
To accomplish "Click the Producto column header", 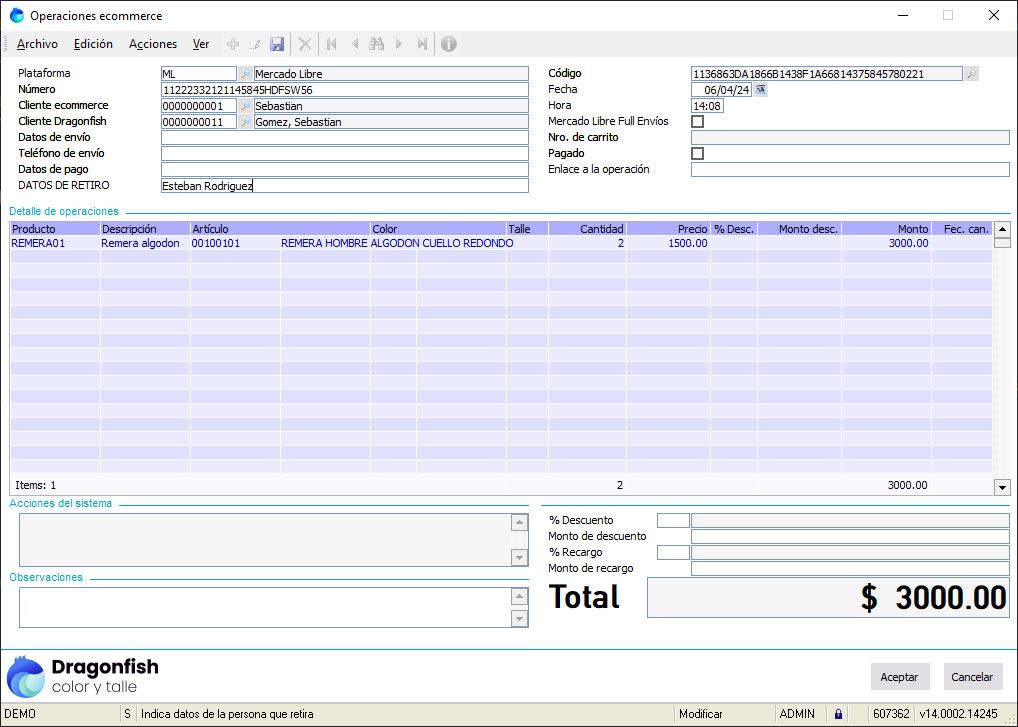I will pos(55,228).
